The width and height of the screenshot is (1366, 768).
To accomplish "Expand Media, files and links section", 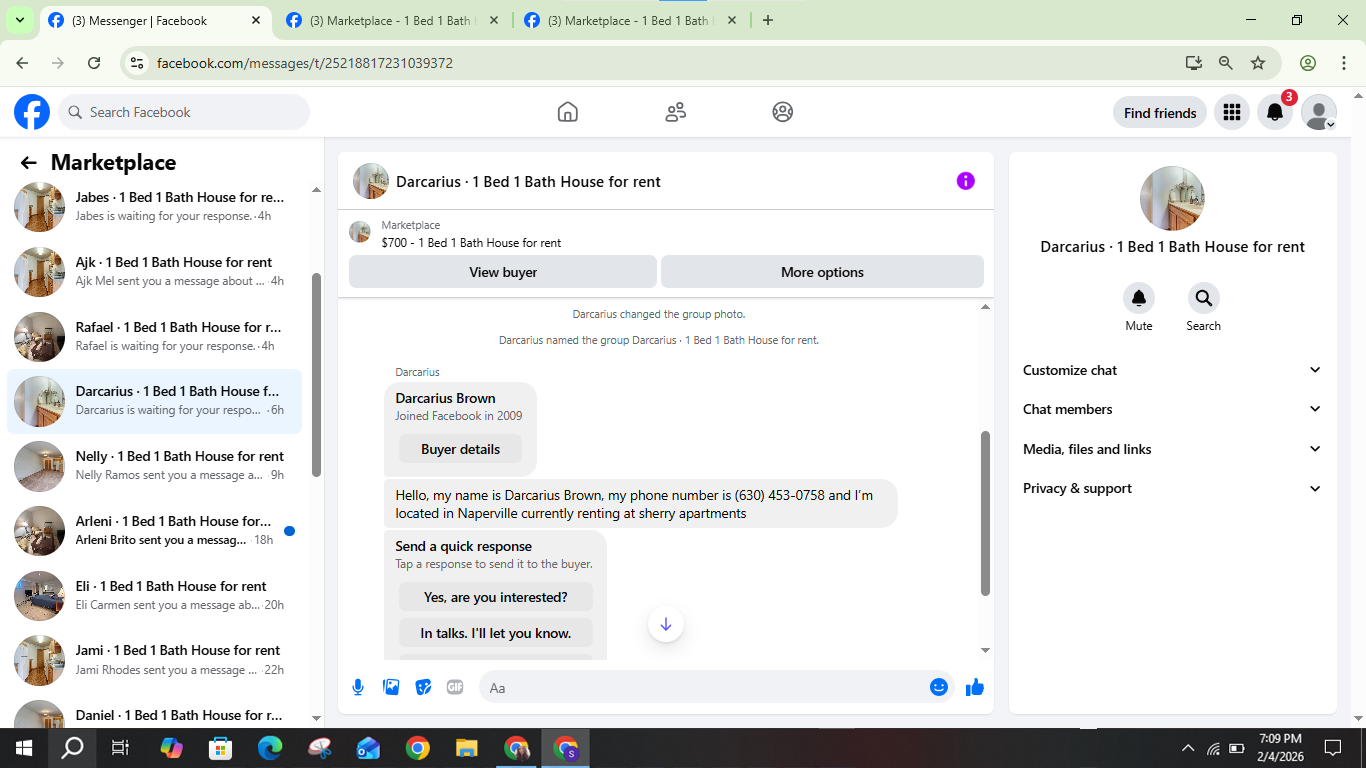I will click(x=1172, y=449).
